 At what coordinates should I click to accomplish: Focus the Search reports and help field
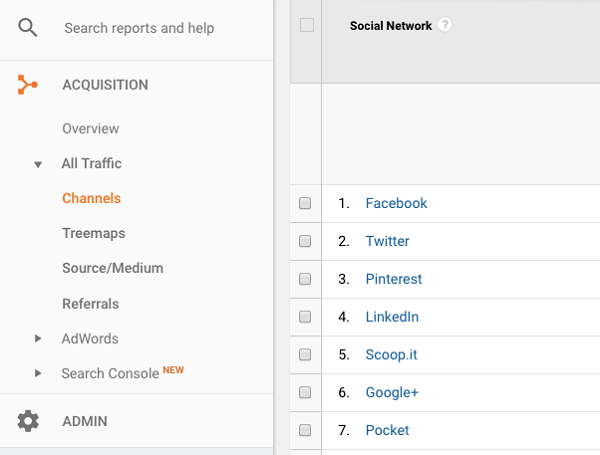click(139, 28)
